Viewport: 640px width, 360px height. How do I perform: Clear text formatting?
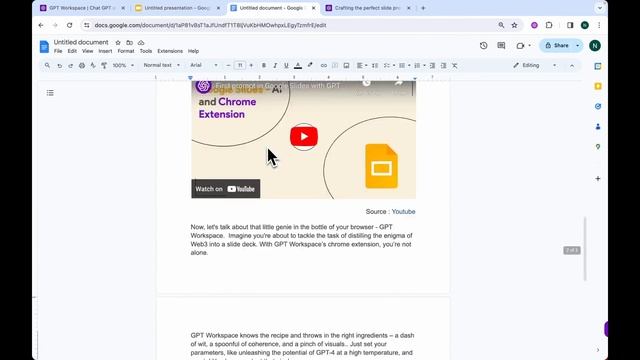(454, 65)
